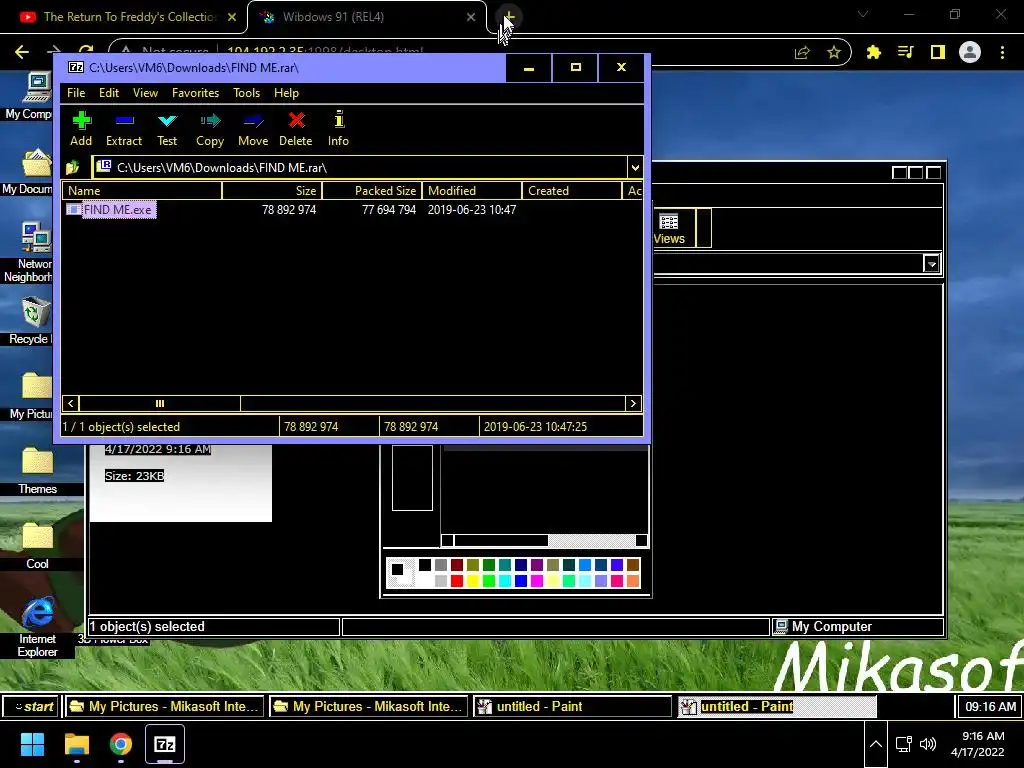Pick the bright blue swatch in Paint palette
The image size is (1024, 768).
pyautogui.click(x=520, y=581)
